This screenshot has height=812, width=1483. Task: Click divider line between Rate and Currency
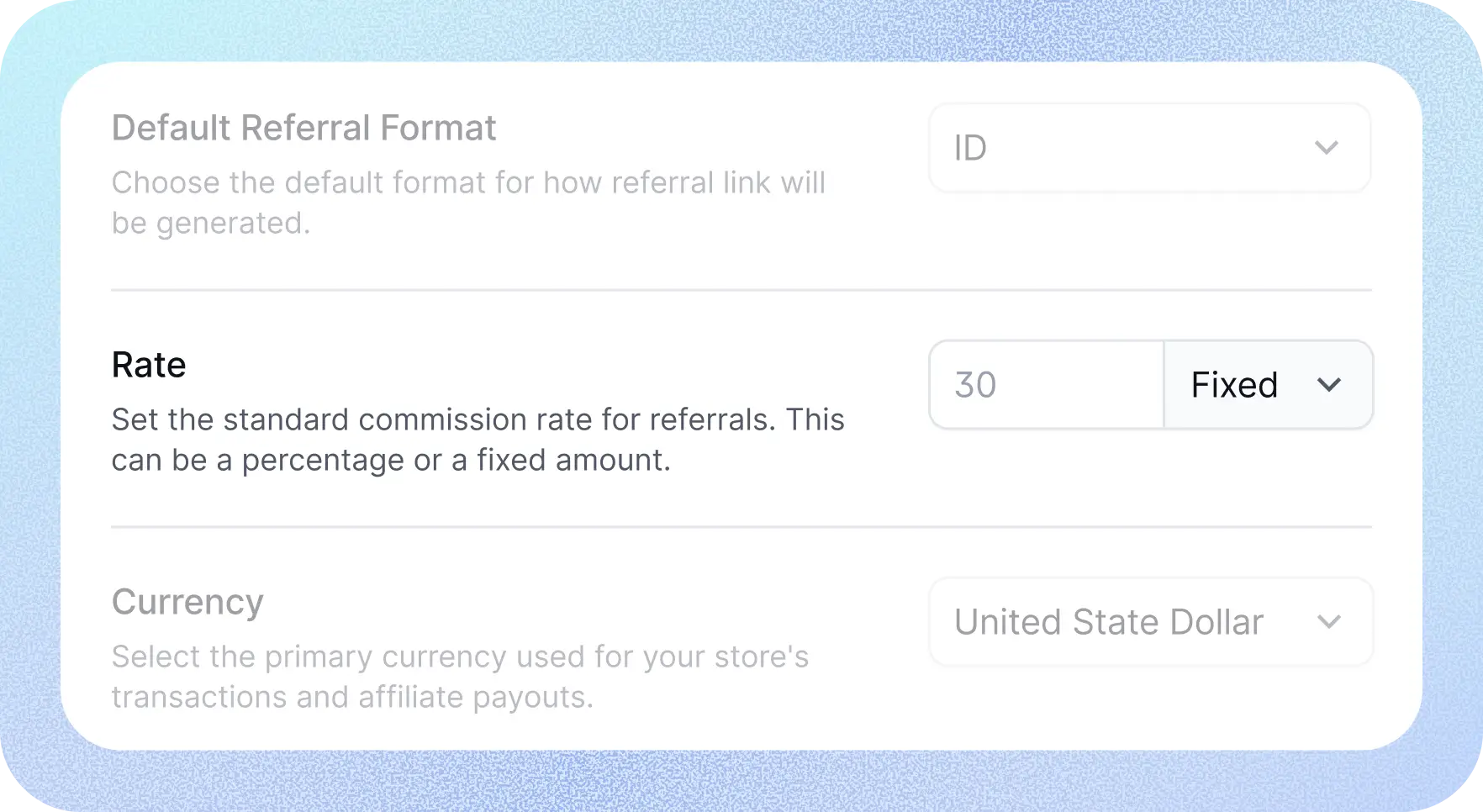[740, 527]
